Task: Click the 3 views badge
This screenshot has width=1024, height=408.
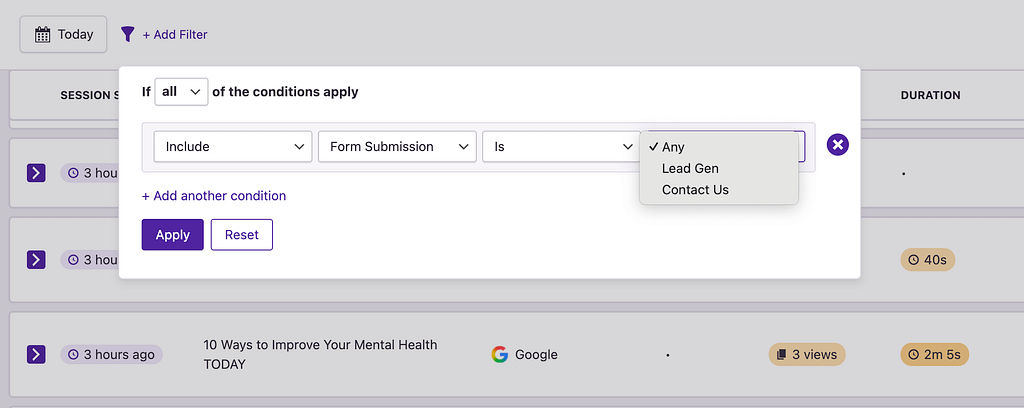Action: tap(807, 354)
